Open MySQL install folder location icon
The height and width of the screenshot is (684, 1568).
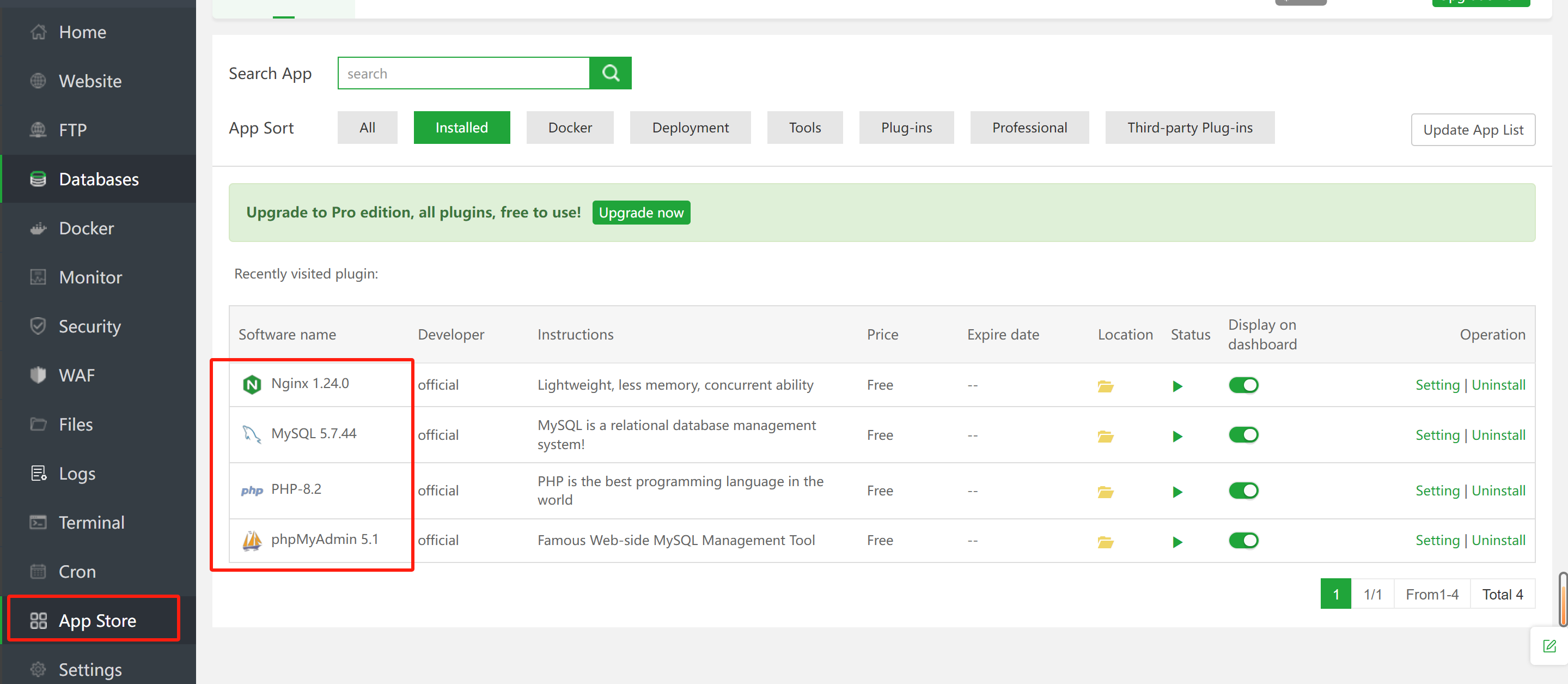click(x=1106, y=436)
